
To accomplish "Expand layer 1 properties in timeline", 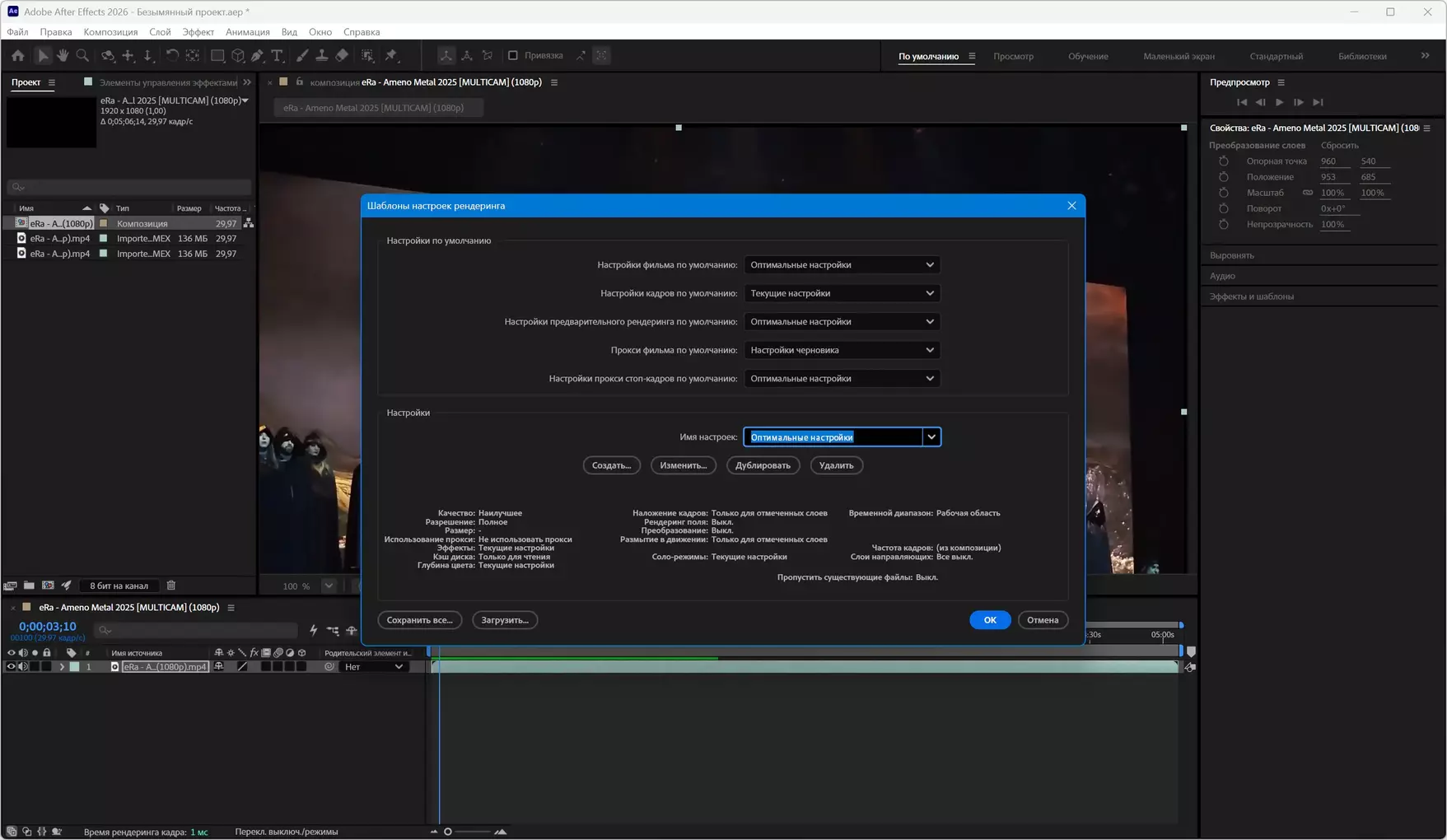I will point(62,667).
